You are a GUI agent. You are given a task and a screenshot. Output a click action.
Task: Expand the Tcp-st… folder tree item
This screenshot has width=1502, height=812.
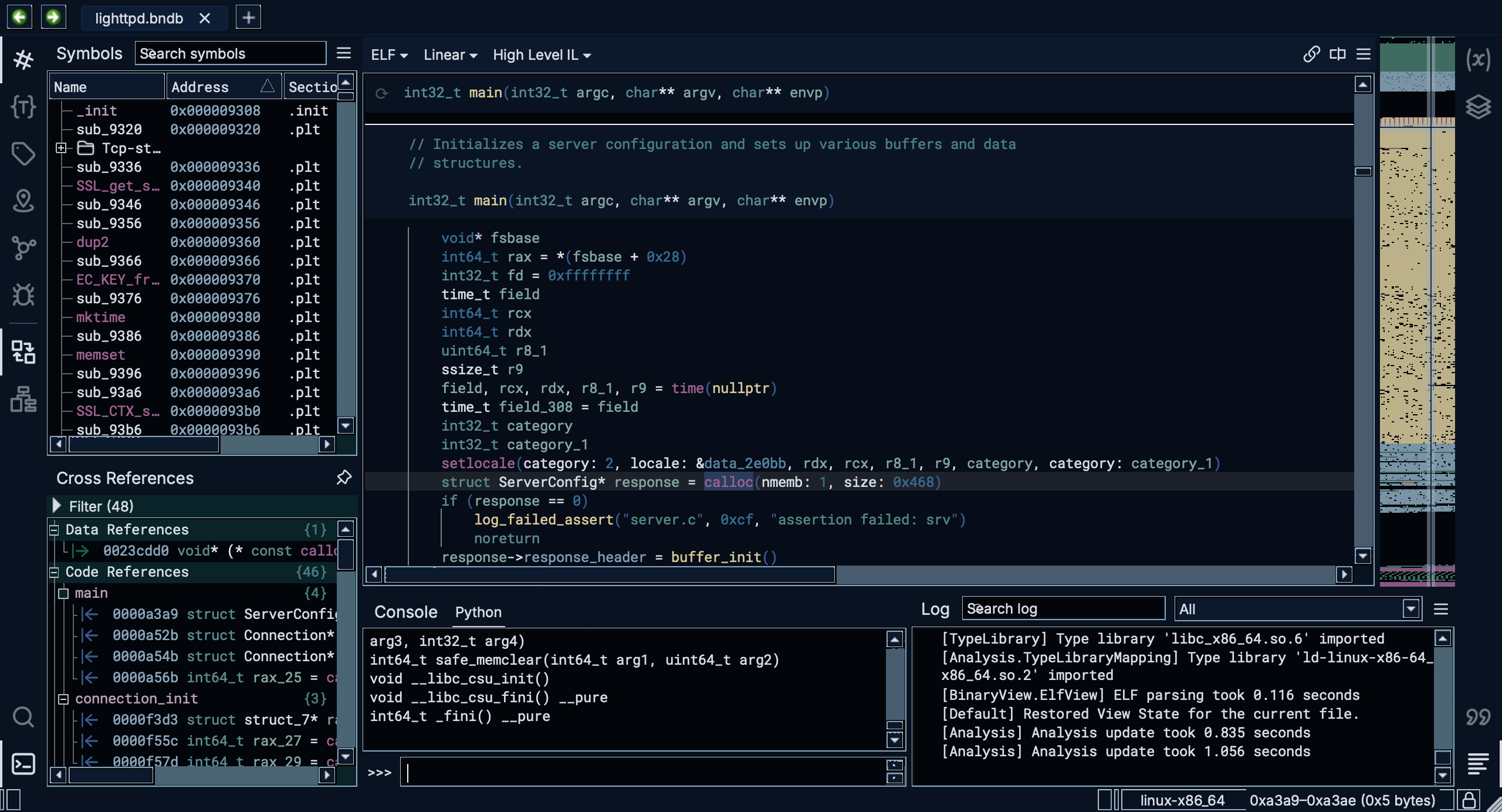(x=61, y=148)
